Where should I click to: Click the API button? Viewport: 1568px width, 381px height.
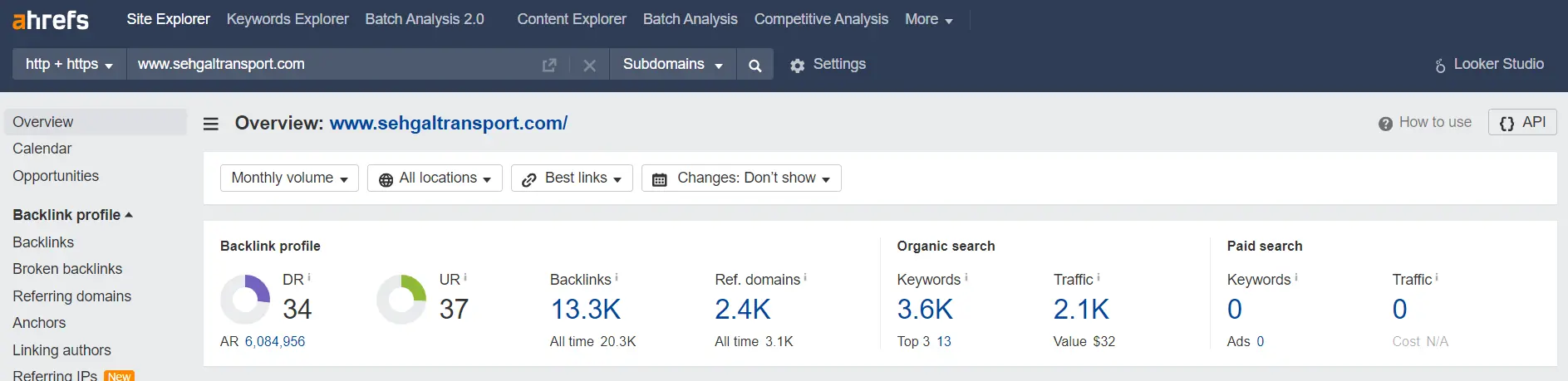1522,123
